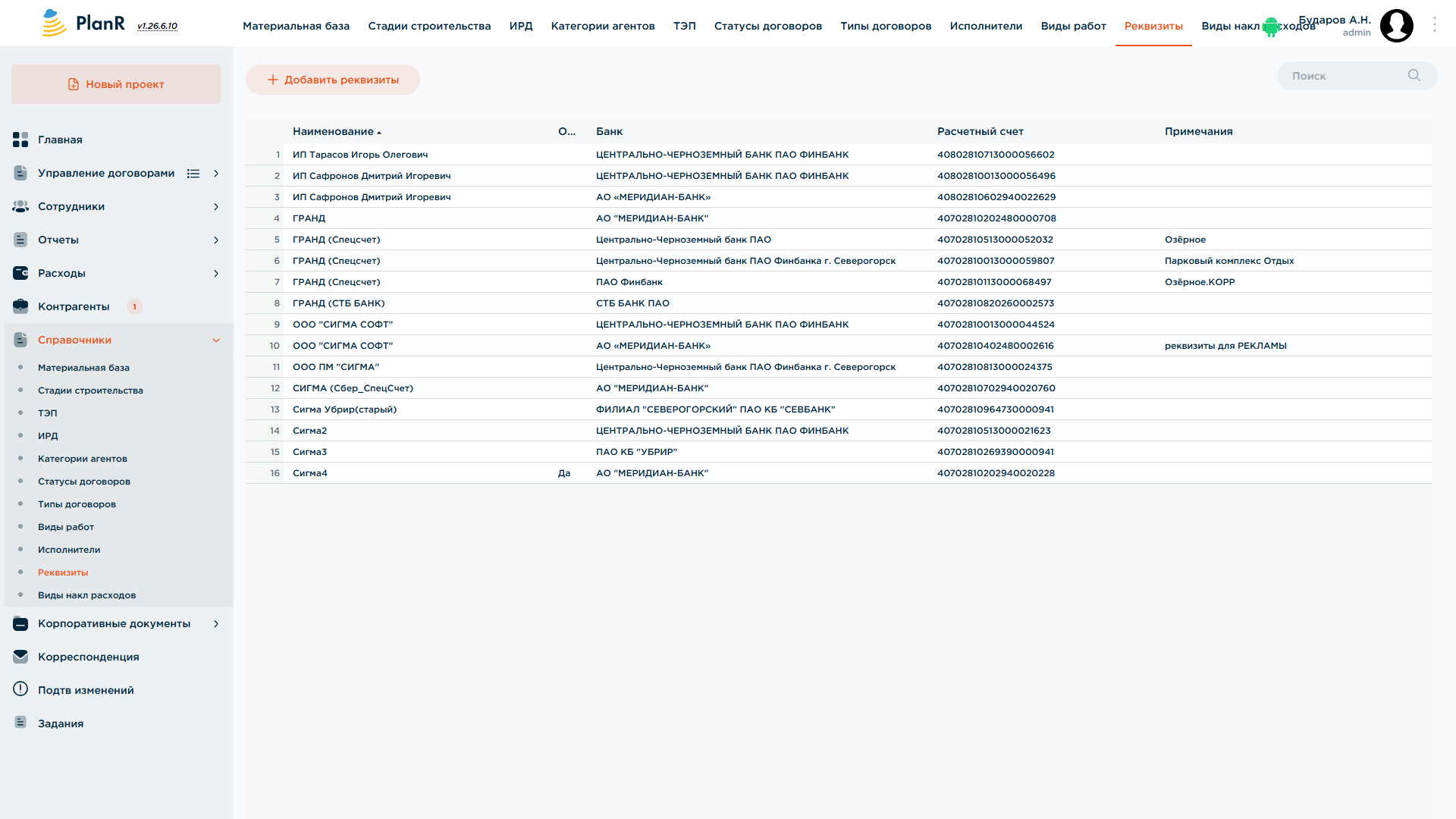
Task: Select the Сигма2 row
Action: (839, 431)
